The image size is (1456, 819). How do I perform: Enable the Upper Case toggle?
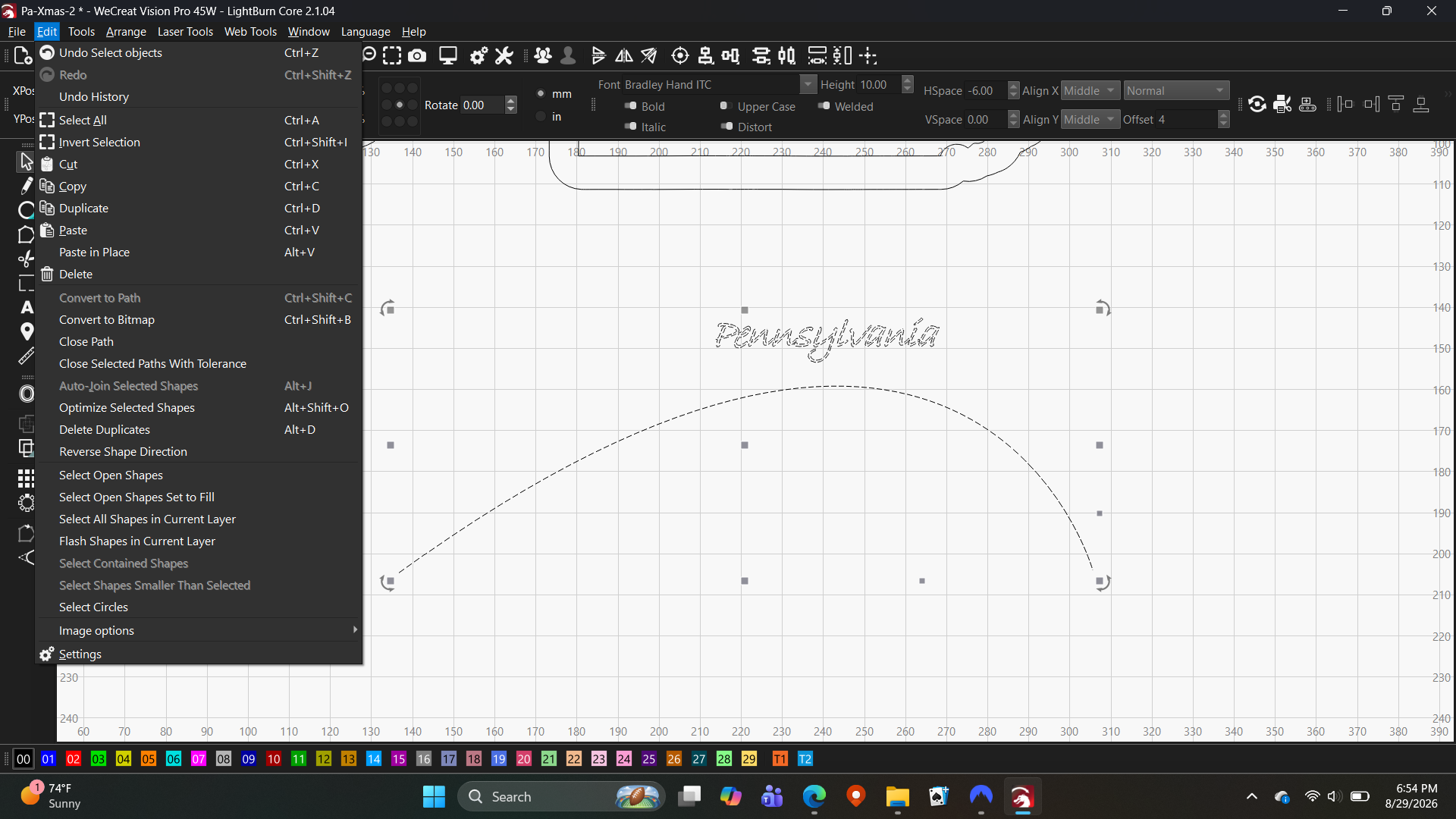726,106
